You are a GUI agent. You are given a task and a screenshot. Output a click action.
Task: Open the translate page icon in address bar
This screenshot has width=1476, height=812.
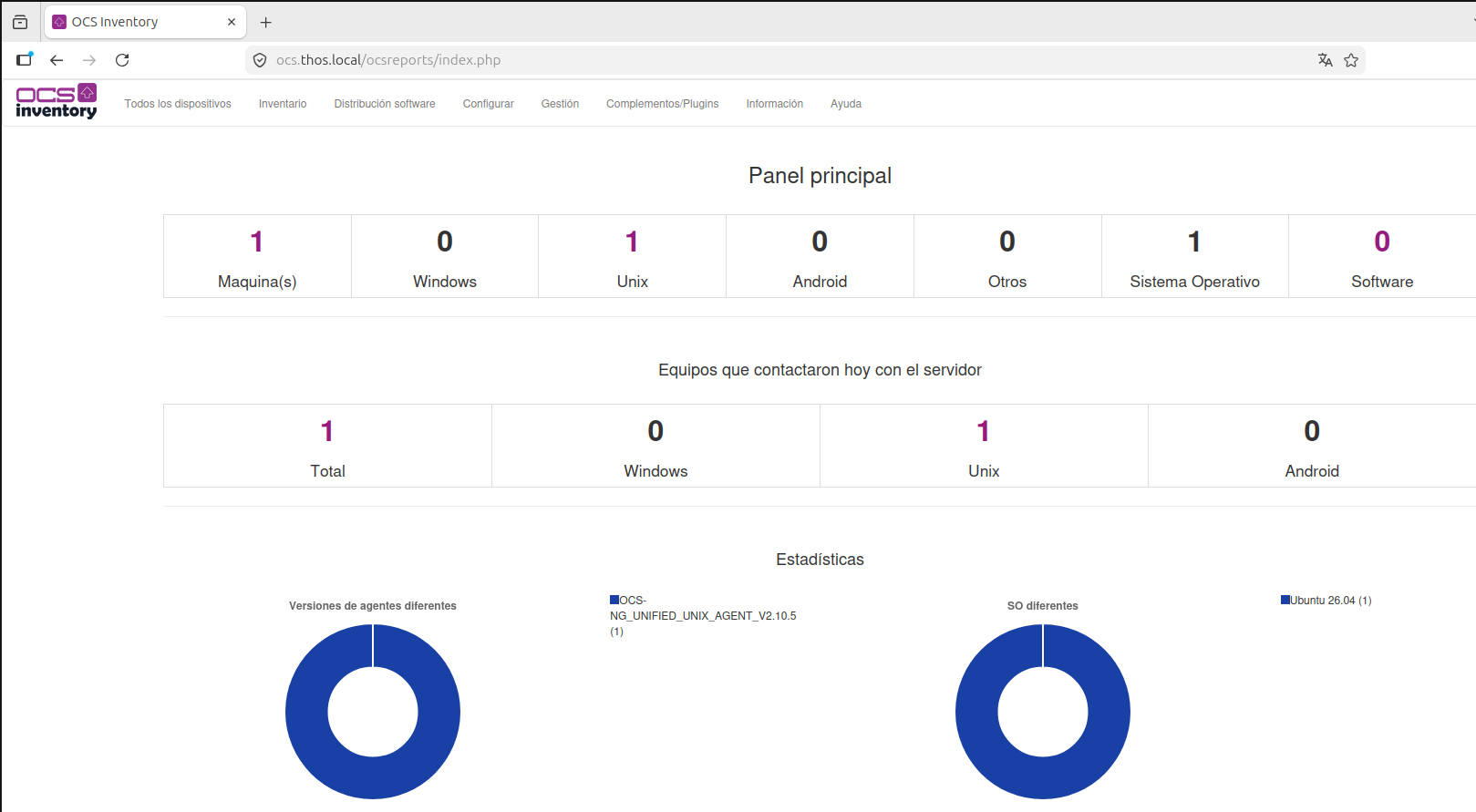coord(1326,60)
